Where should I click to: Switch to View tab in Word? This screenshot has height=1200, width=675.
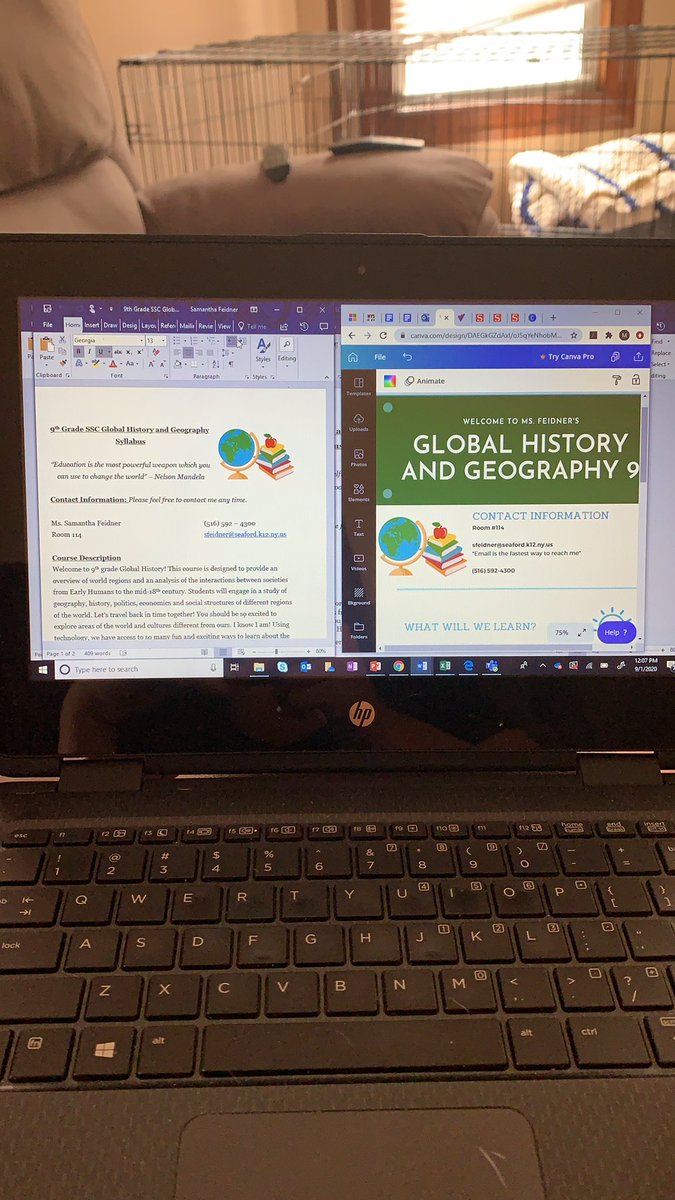[225, 325]
